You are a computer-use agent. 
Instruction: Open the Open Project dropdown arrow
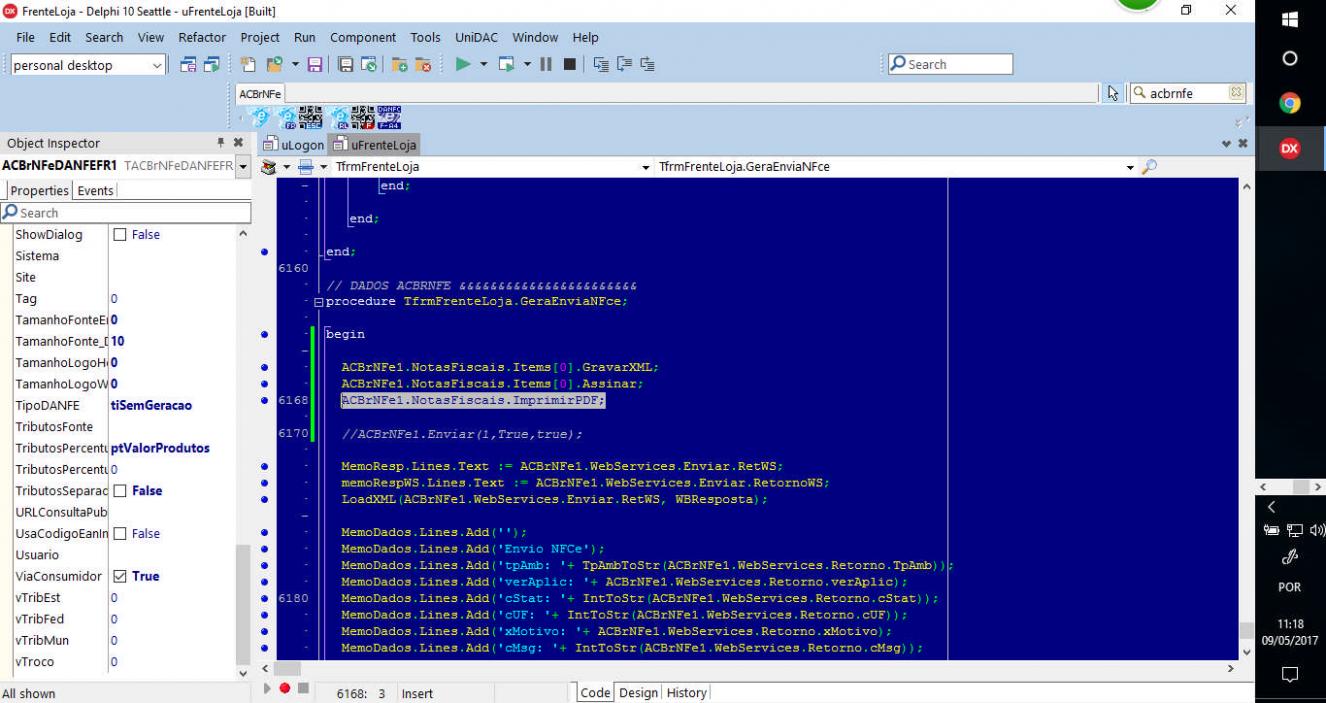[x=296, y=65]
